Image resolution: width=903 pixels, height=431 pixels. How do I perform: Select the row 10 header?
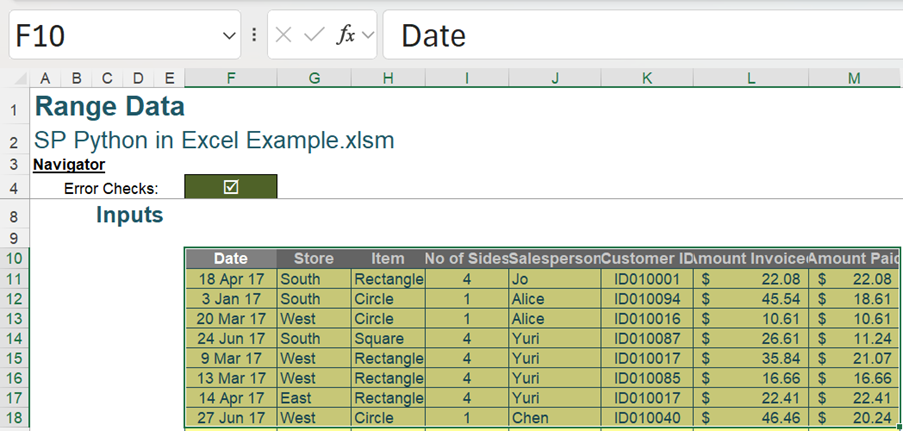[x=15, y=259]
